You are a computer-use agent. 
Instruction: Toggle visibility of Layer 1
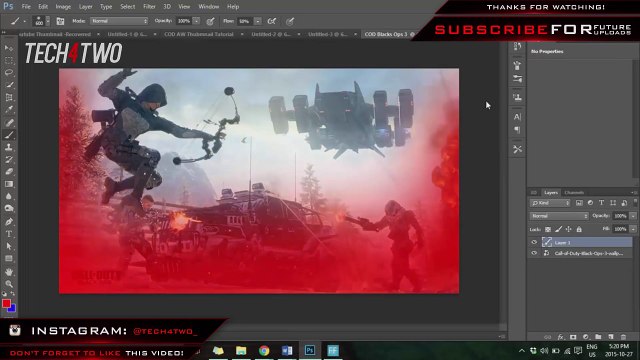coord(534,242)
